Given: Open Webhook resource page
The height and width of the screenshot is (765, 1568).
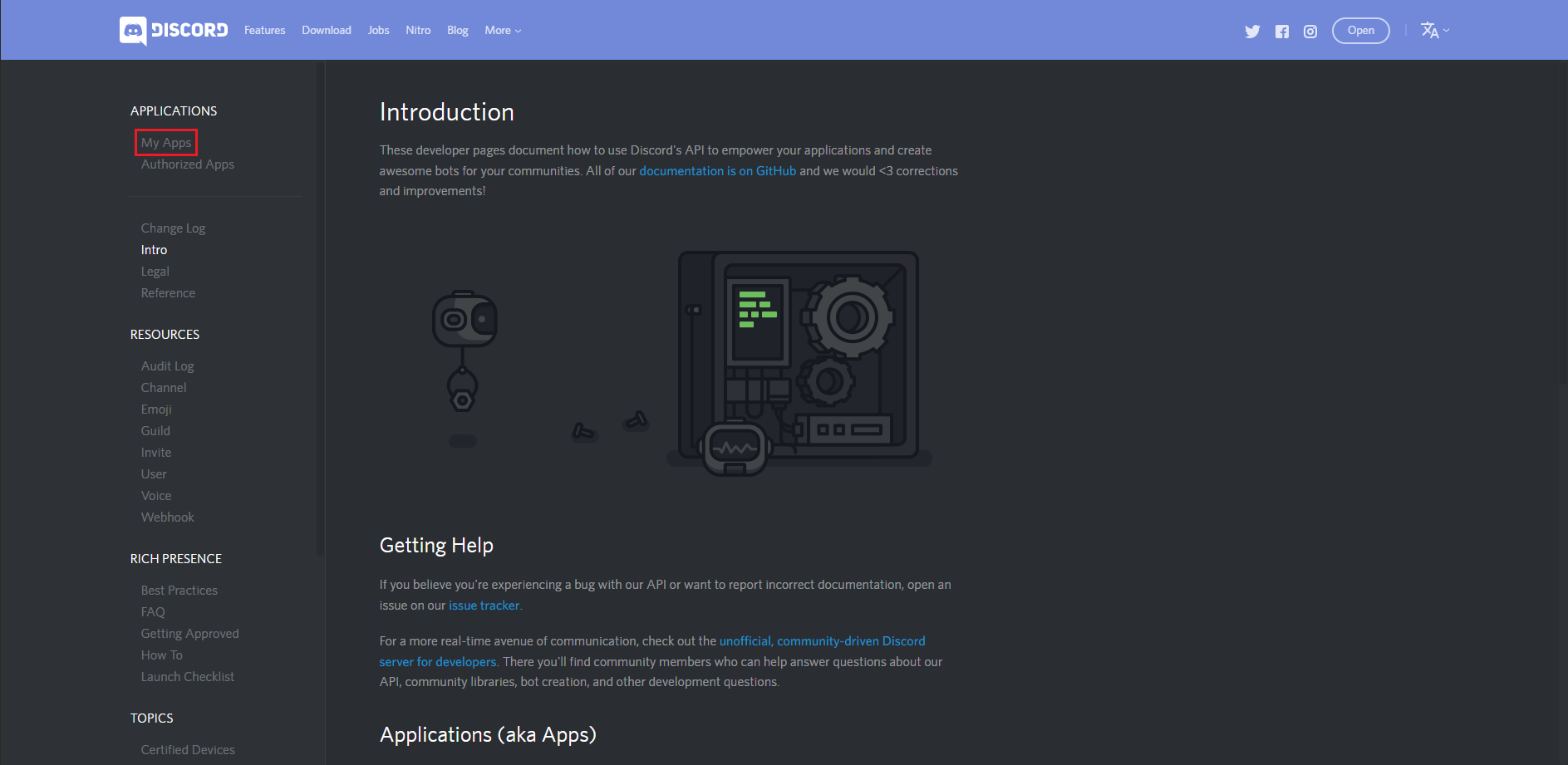Looking at the screenshot, I should tap(167, 517).
